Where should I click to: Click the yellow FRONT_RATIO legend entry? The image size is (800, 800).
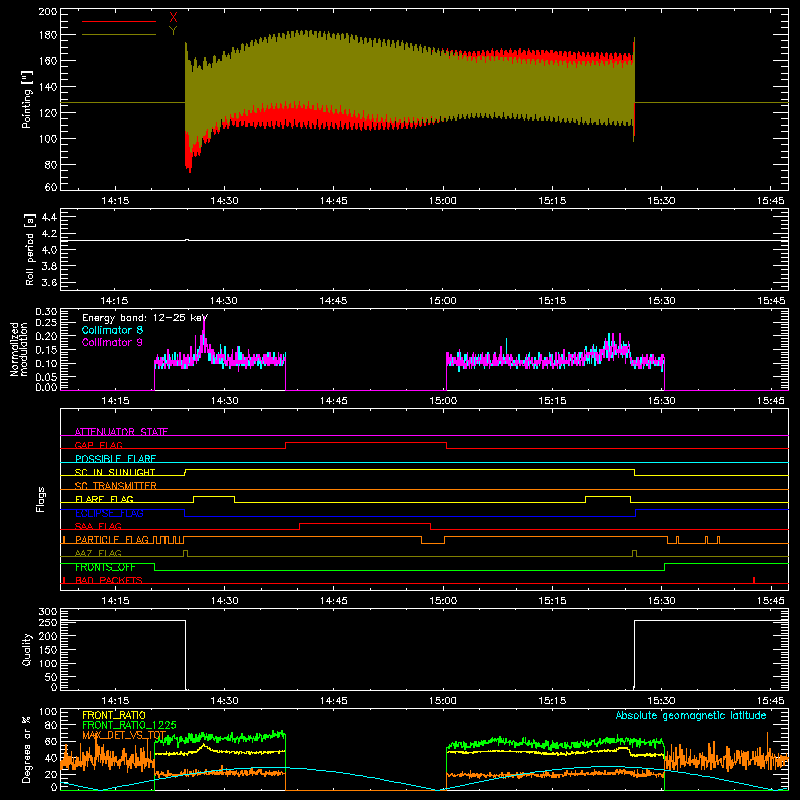114,715
